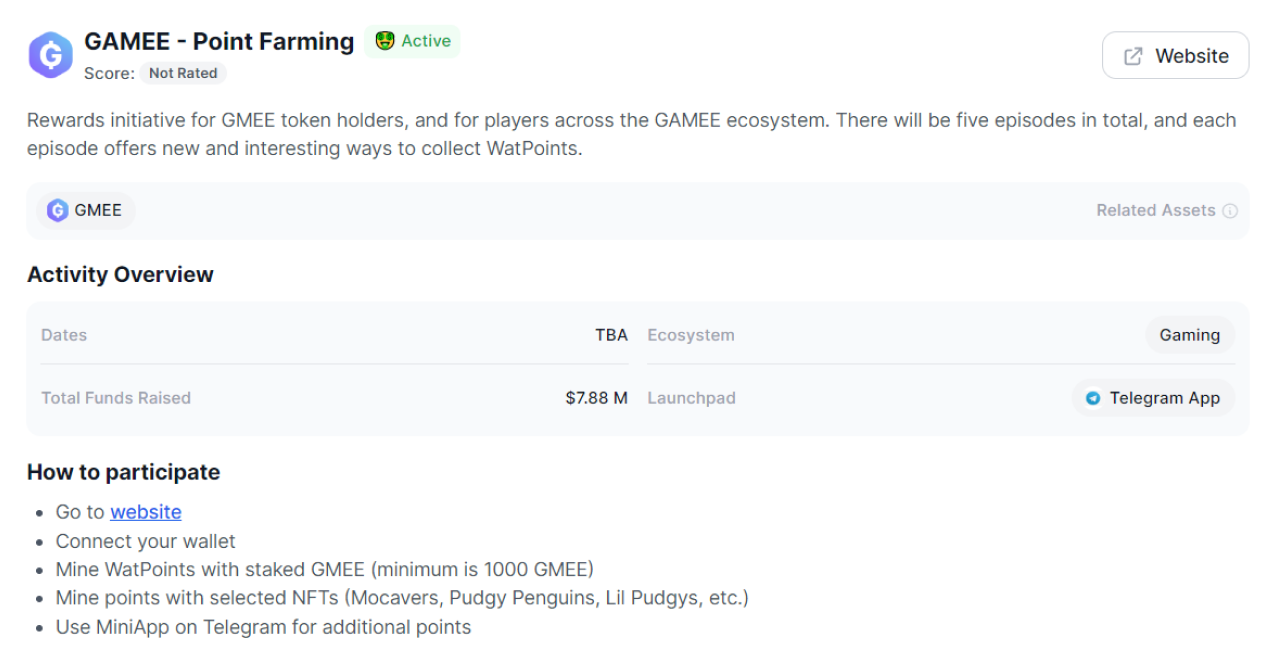Click the Use MiniApp on Telegram step
Screen dimensions: 1280x665
pyautogui.click(x=263, y=627)
